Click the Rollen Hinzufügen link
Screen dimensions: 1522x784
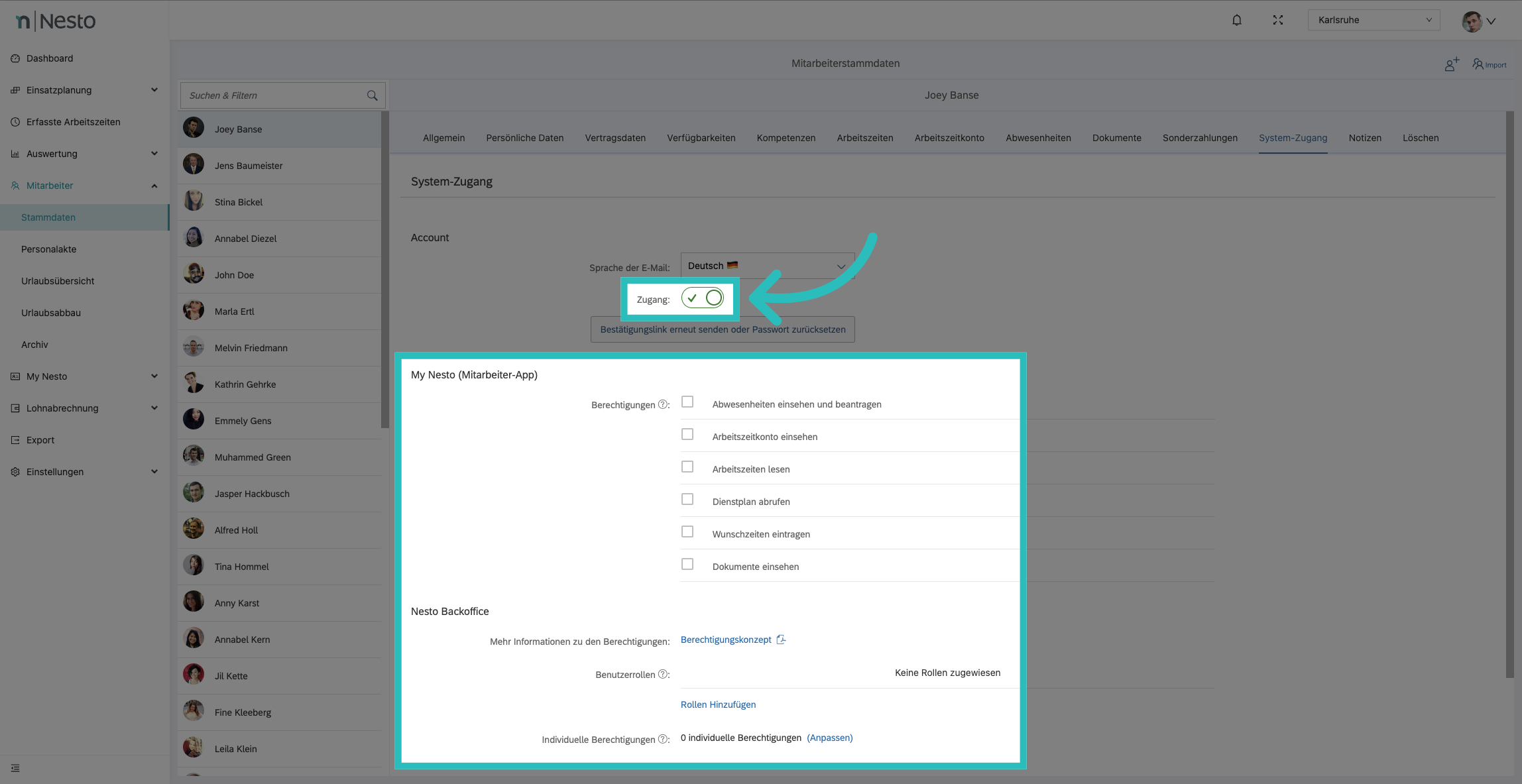click(718, 704)
